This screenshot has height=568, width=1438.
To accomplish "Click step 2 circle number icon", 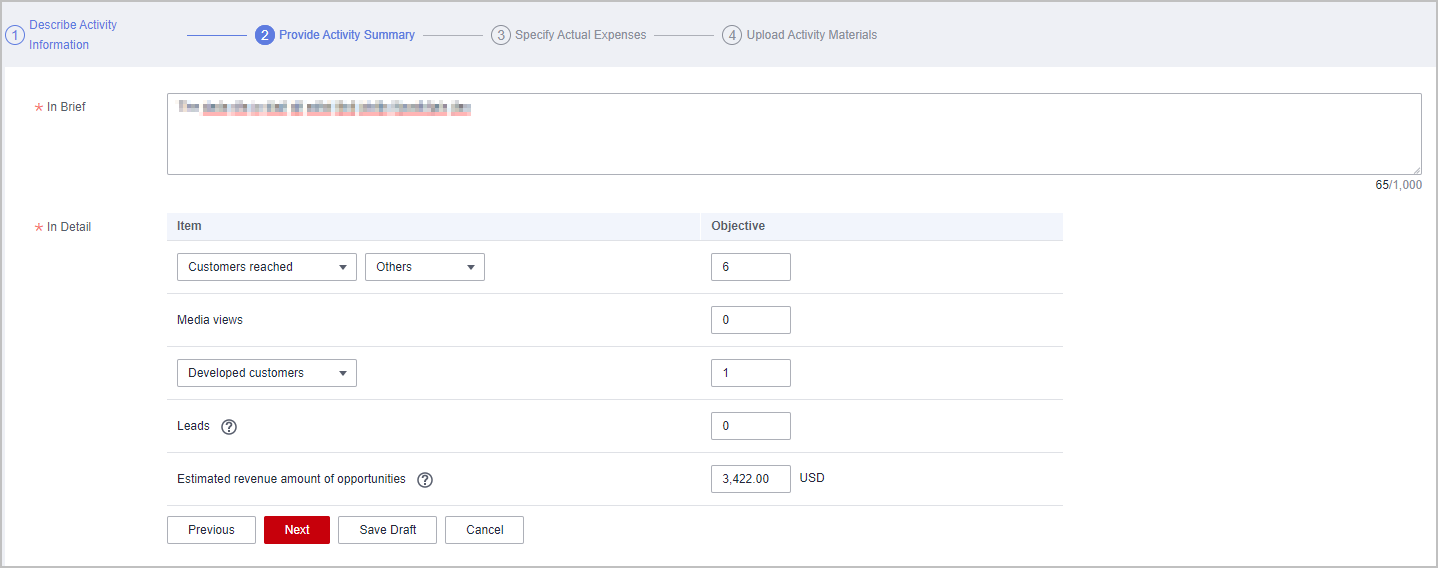I will point(265,35).
